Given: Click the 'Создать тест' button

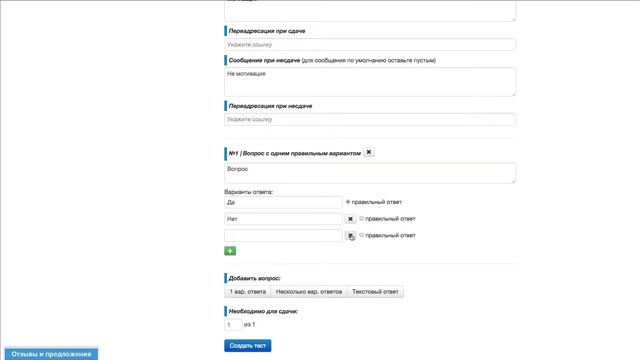Looking at the screenshot, I should [248, 346].
